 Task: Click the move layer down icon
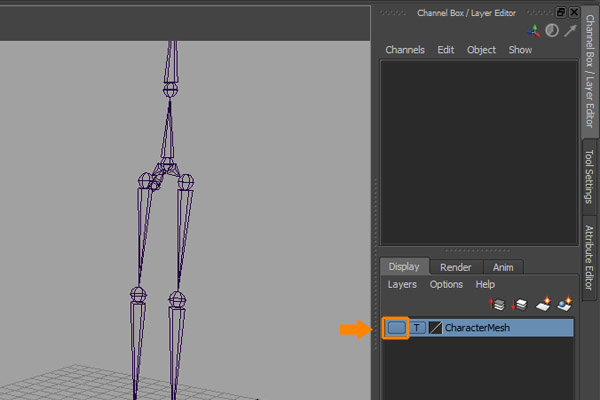click(520, 303)
